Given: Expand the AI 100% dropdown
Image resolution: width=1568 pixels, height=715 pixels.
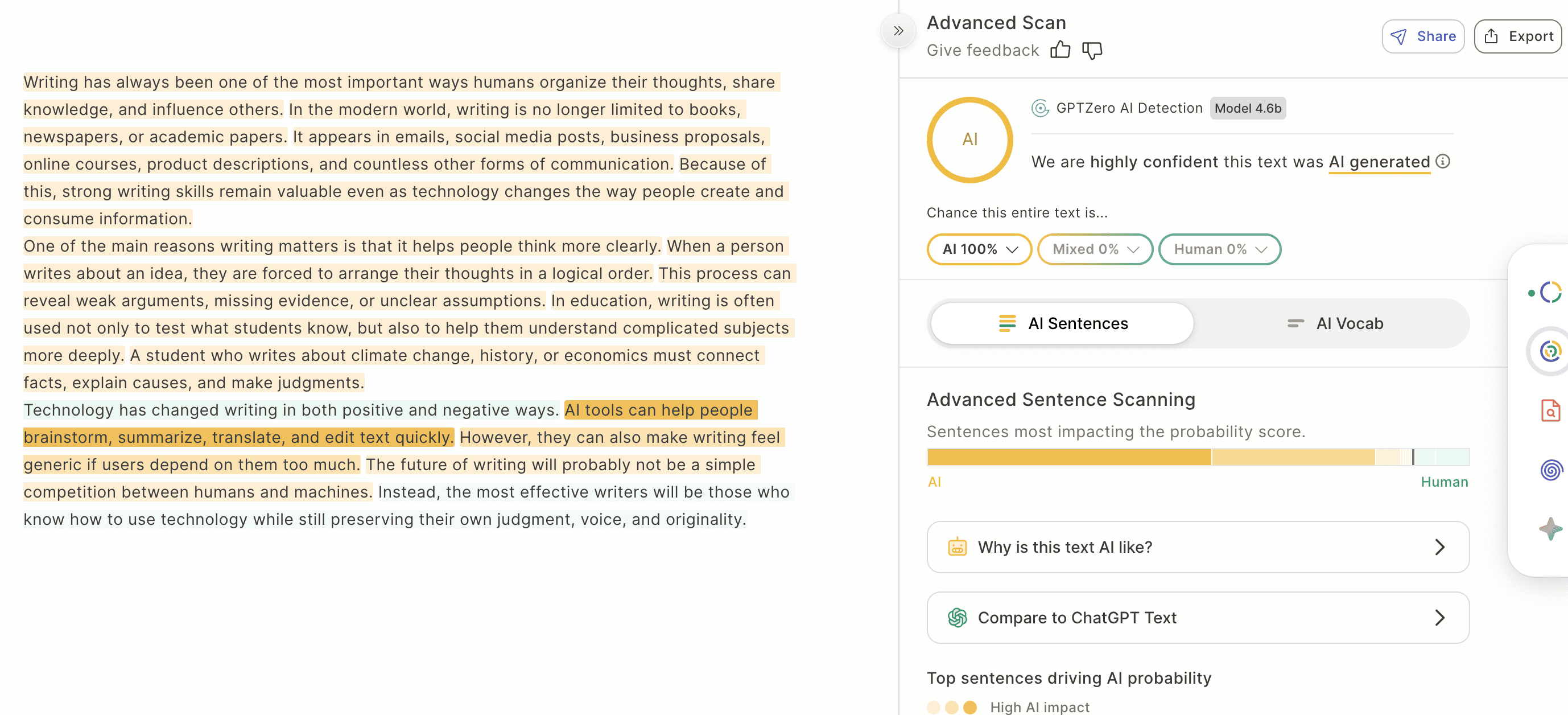Looking at the screenshot, I should (x=979, y=250).
